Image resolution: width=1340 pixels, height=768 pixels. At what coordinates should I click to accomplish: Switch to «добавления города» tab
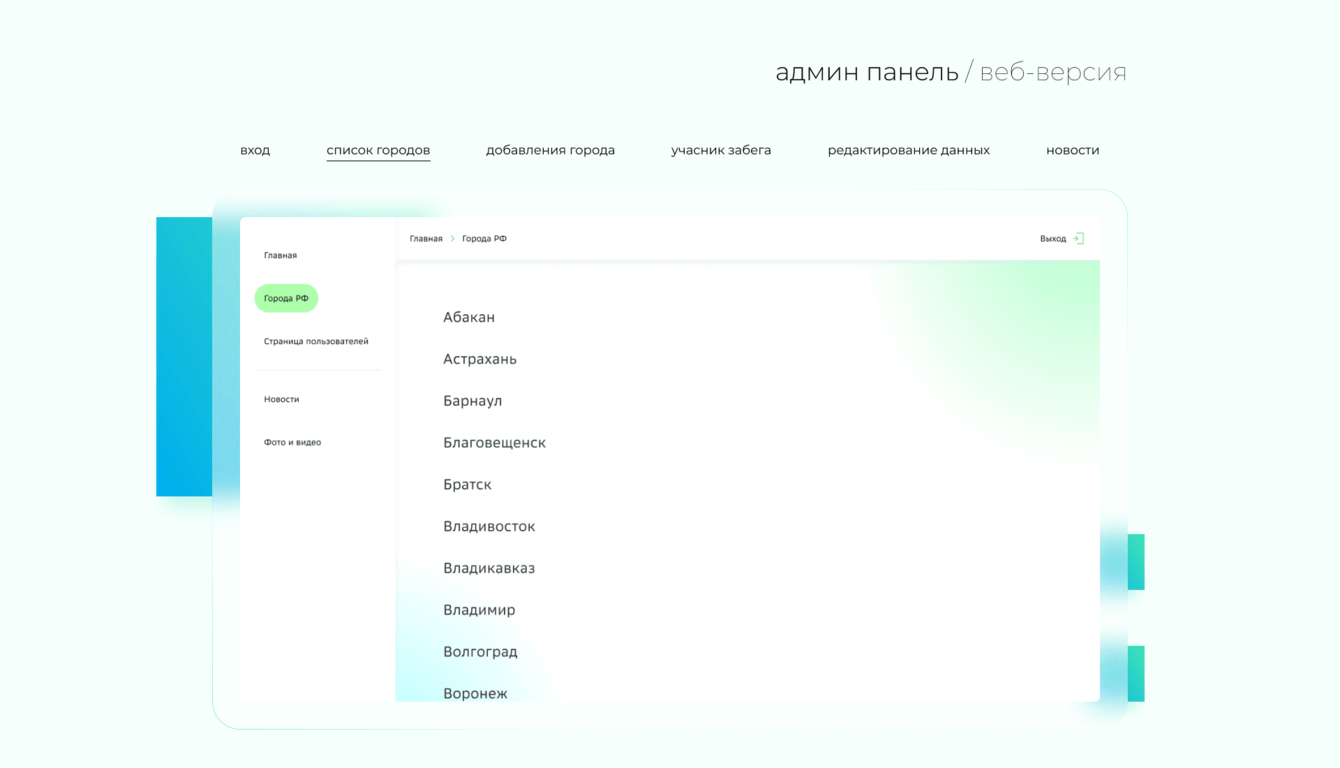click(x=550, y=150)
